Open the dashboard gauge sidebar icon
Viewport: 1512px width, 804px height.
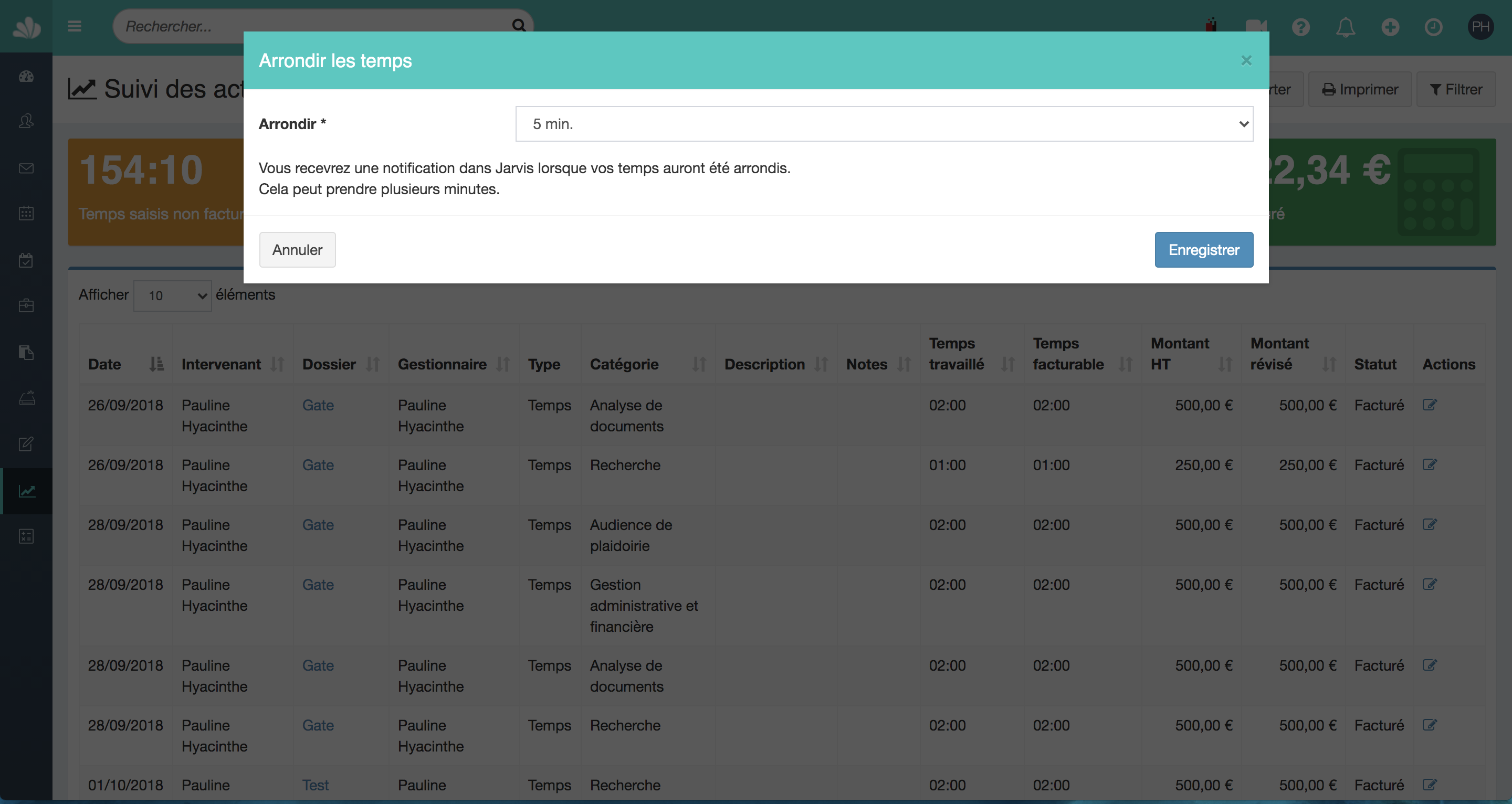point(26,76)
